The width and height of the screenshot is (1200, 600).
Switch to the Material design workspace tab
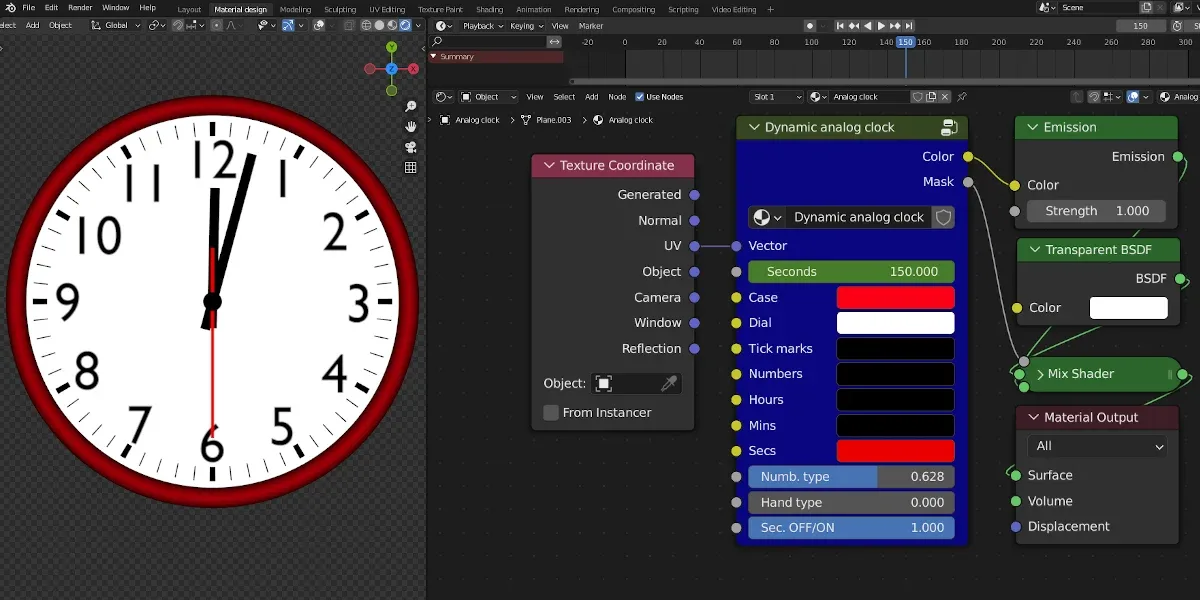click(240, 8)
